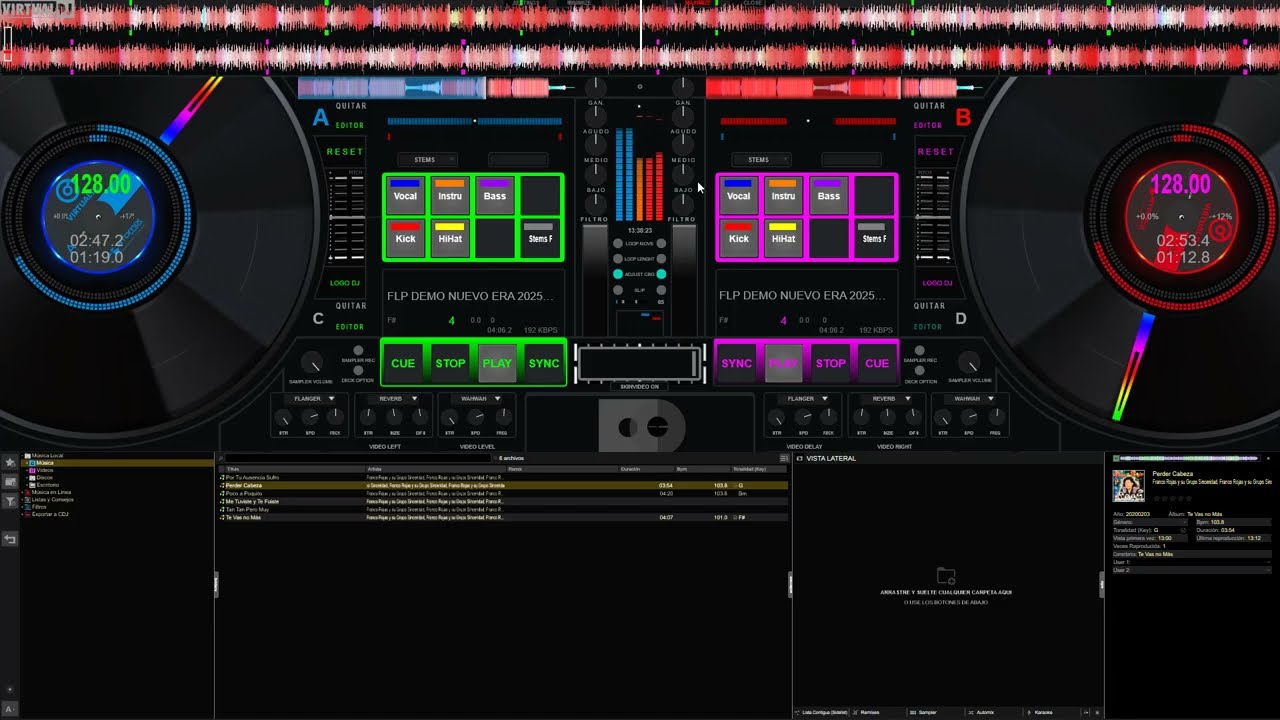Trigger the Kick stem pad on deck A
The height and width of the screenshot is (720, 1280).
[x=405, y=239]
